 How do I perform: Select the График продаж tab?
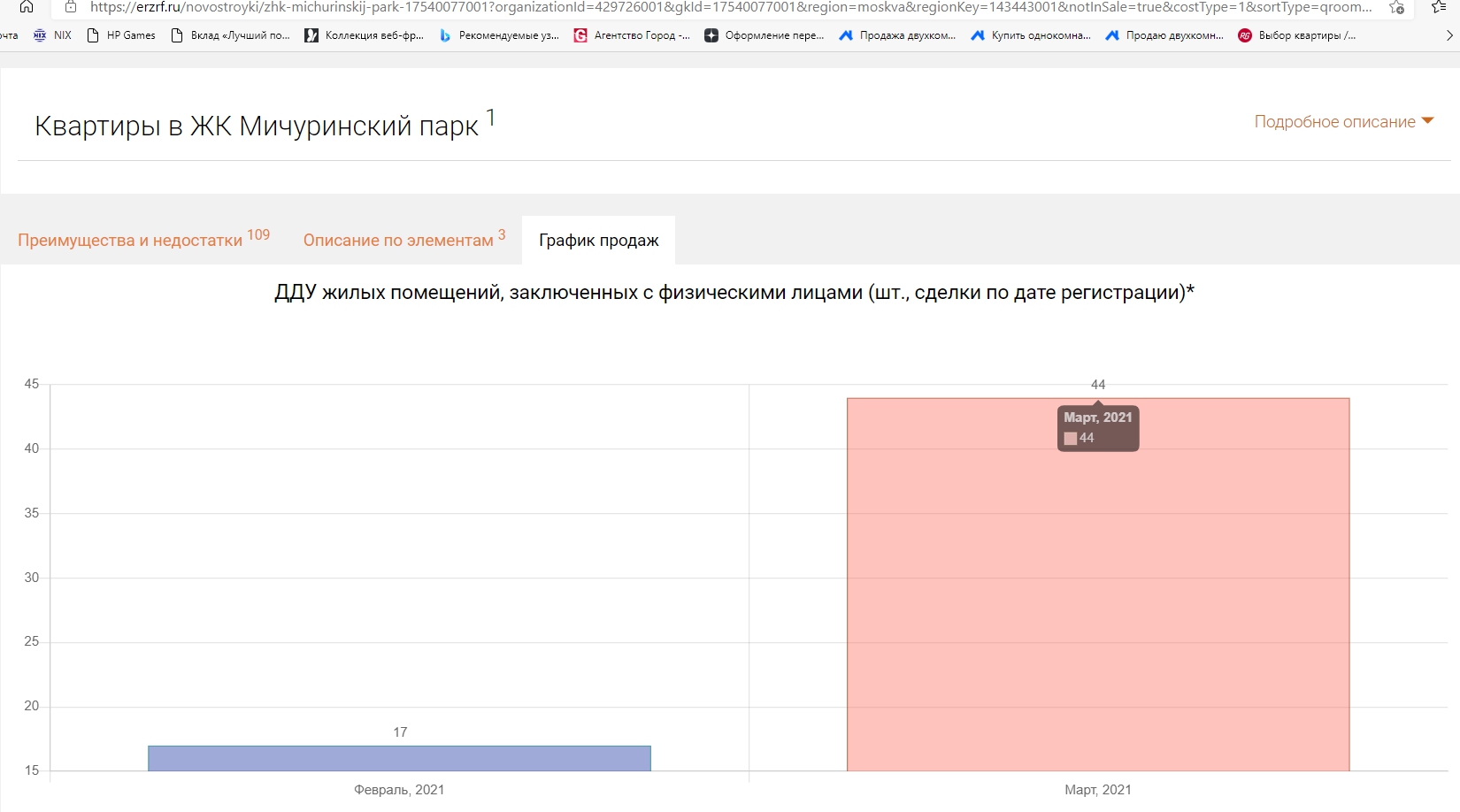click(598, 241)
